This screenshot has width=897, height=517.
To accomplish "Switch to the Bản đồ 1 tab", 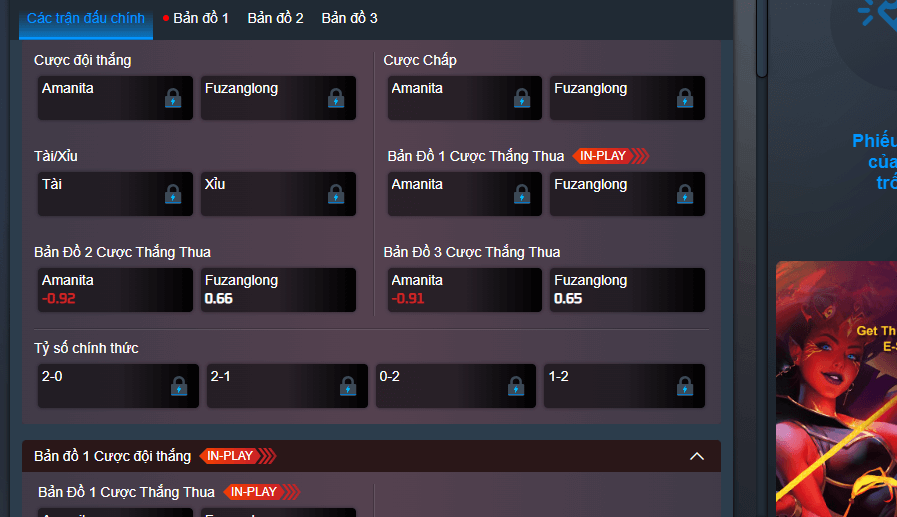I will [x=200, y=18].
